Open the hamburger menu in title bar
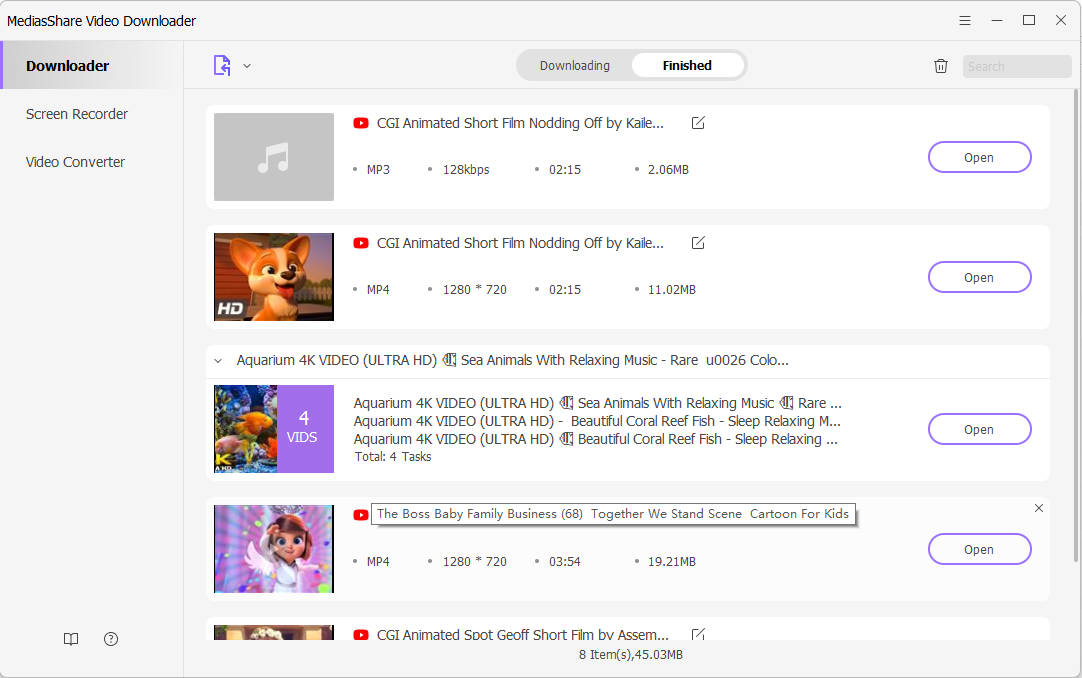Screen dimensions: 1082x678 click(965, 20)
